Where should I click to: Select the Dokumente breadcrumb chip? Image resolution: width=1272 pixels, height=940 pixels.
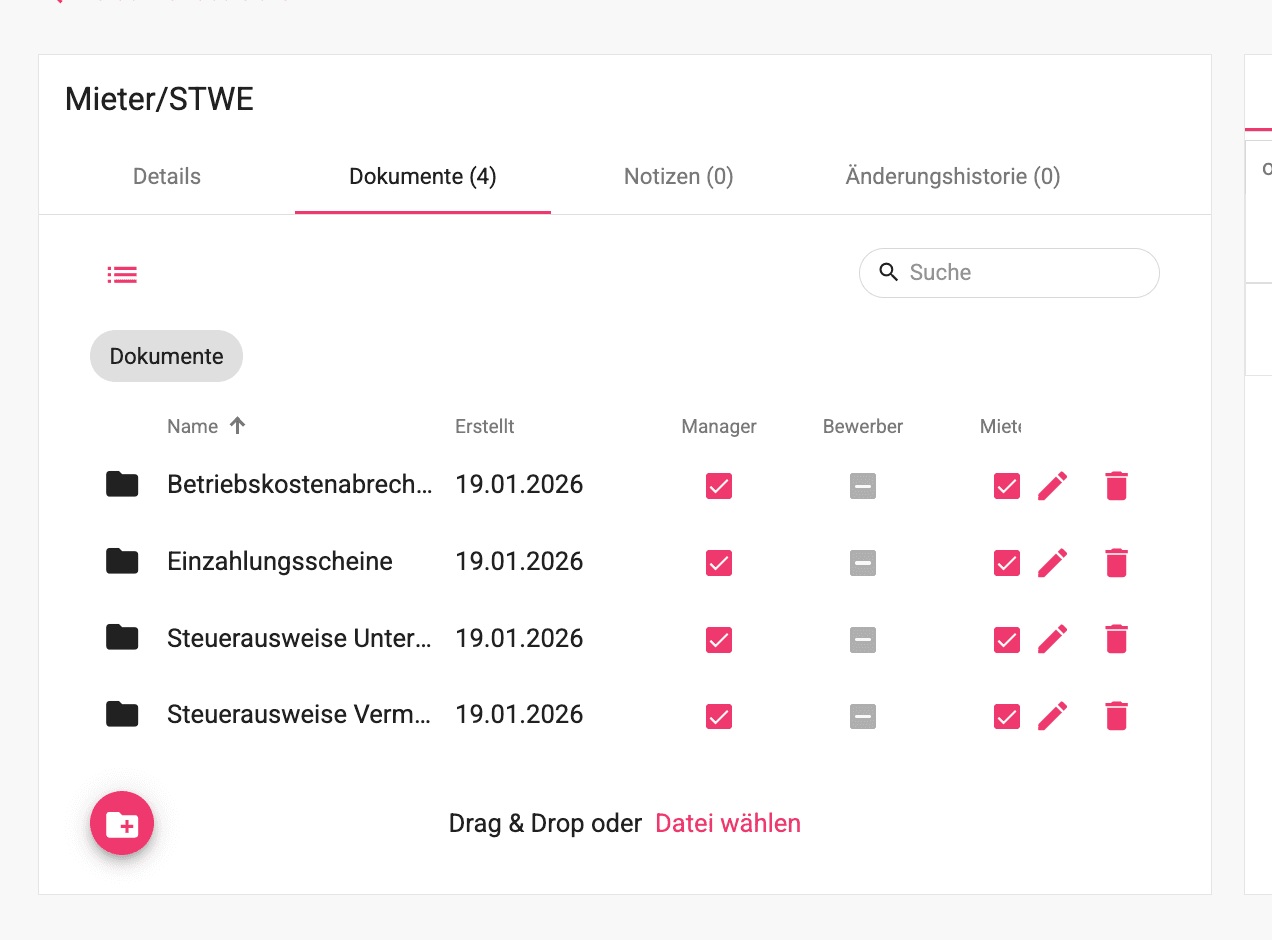(166, 356)
